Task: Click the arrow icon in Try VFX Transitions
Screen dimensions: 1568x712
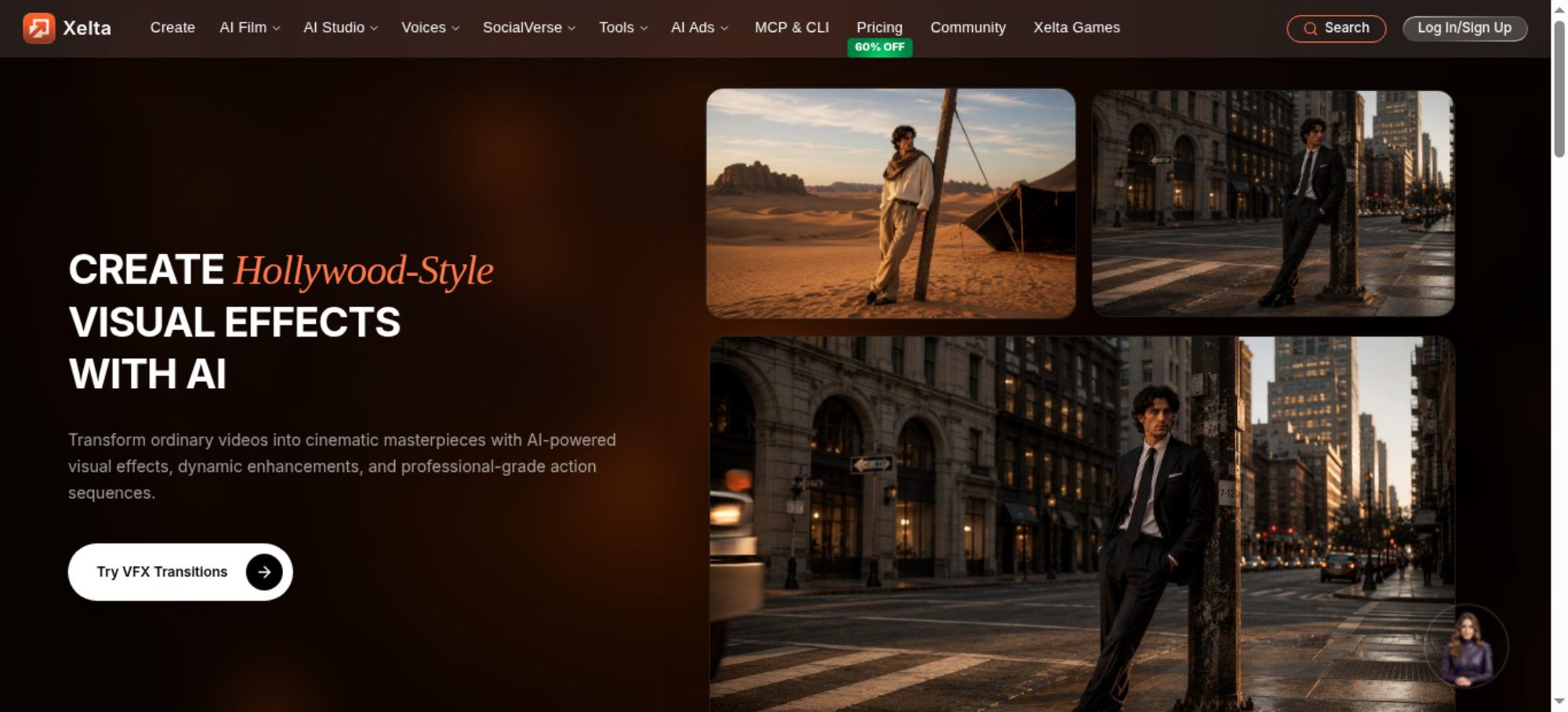Action: (264, 572)
